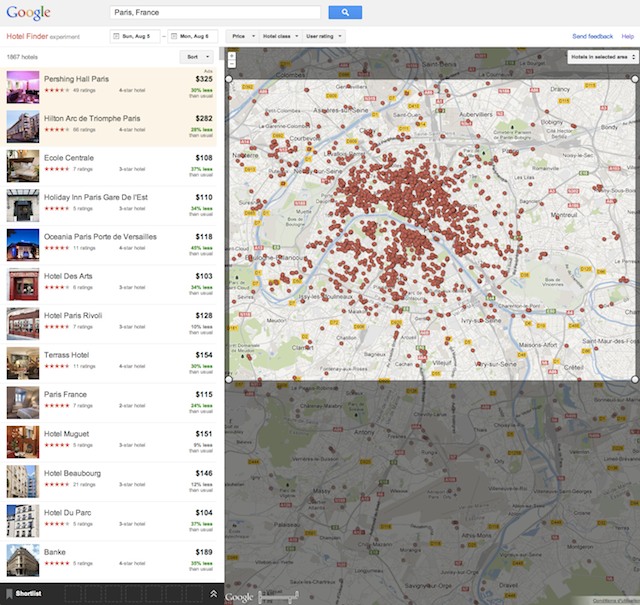Click the hotel list scrollbar thumb
Screen dimensions: 640x605
(x=222, y=53)
